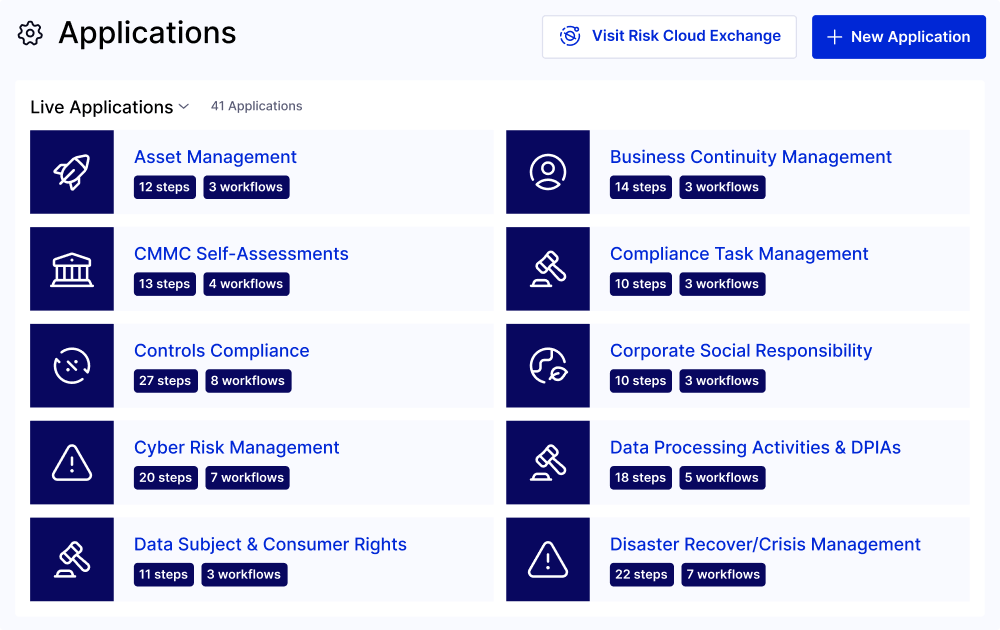Click the gavel icon for Data Processing Activities

click(x=548, y=463)
